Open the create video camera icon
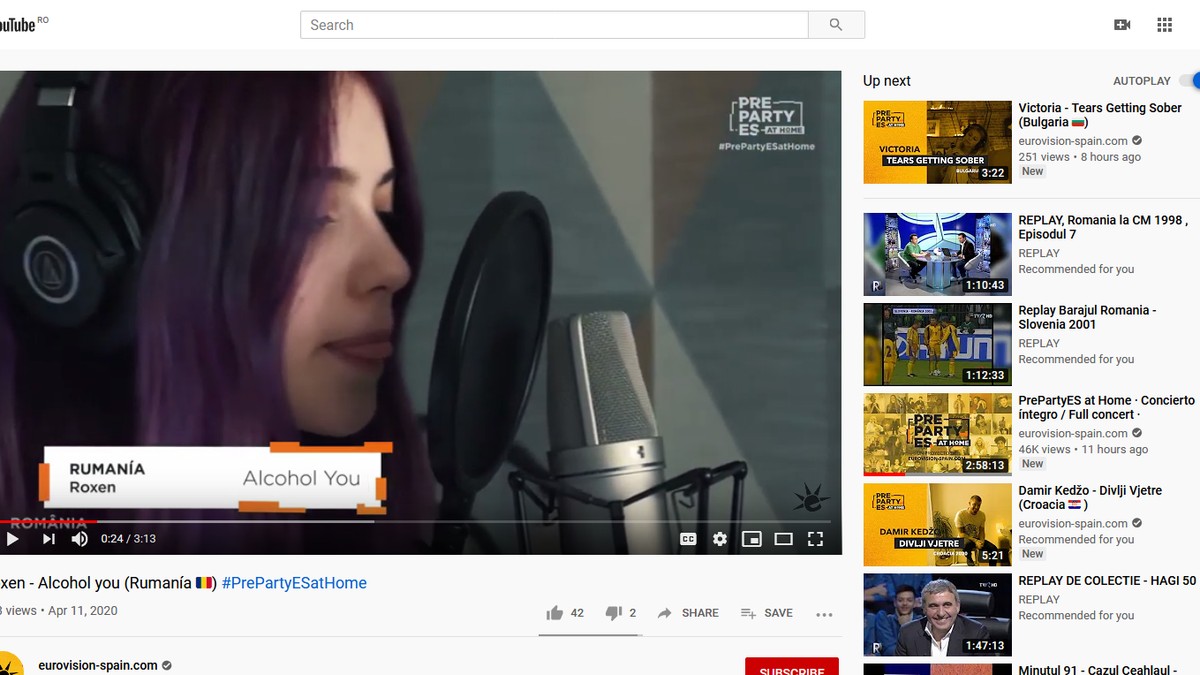 point(1122,25)
